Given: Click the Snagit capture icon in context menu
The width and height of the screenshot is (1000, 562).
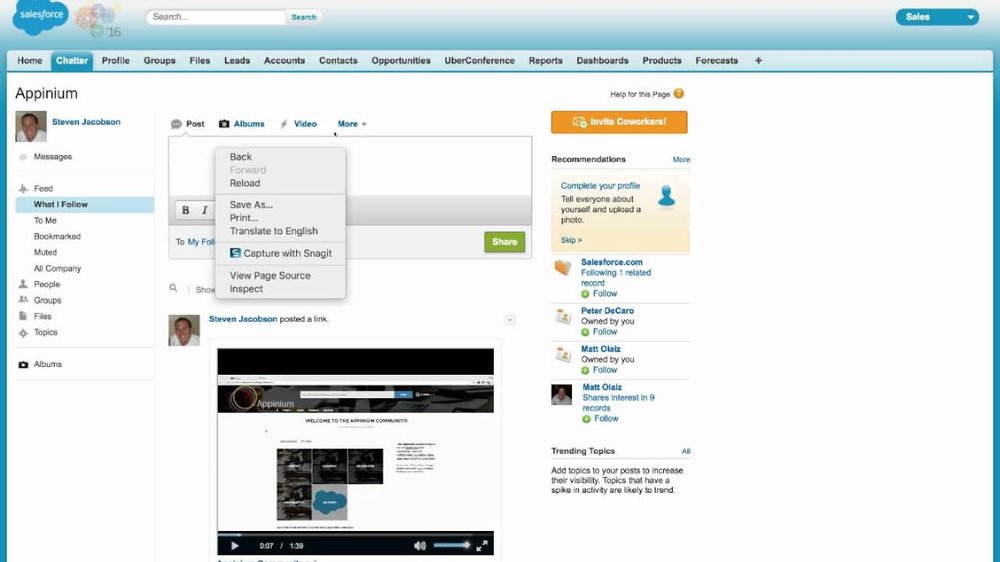Looking at the screenshot, I should 235,253.
